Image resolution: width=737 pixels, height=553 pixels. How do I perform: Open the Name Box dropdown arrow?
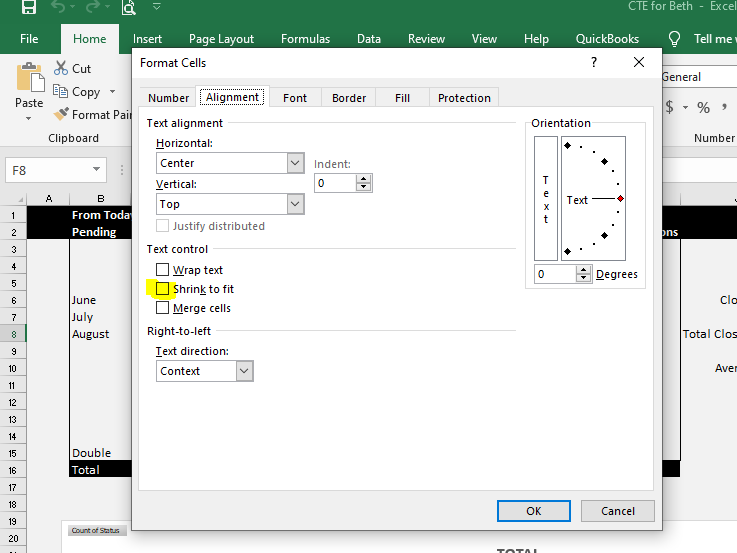pyautogui.click(x=96, y=170)
